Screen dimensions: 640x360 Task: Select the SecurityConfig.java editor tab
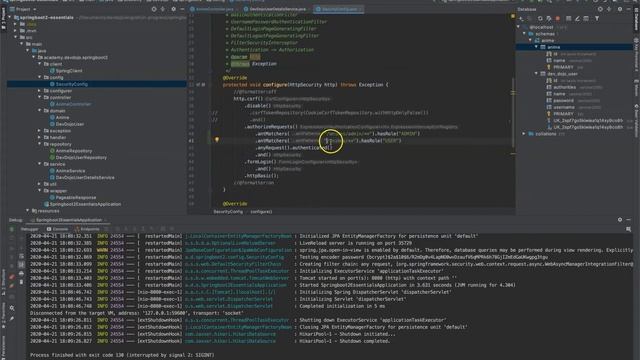pyautogui.click(x=339, y=9)
